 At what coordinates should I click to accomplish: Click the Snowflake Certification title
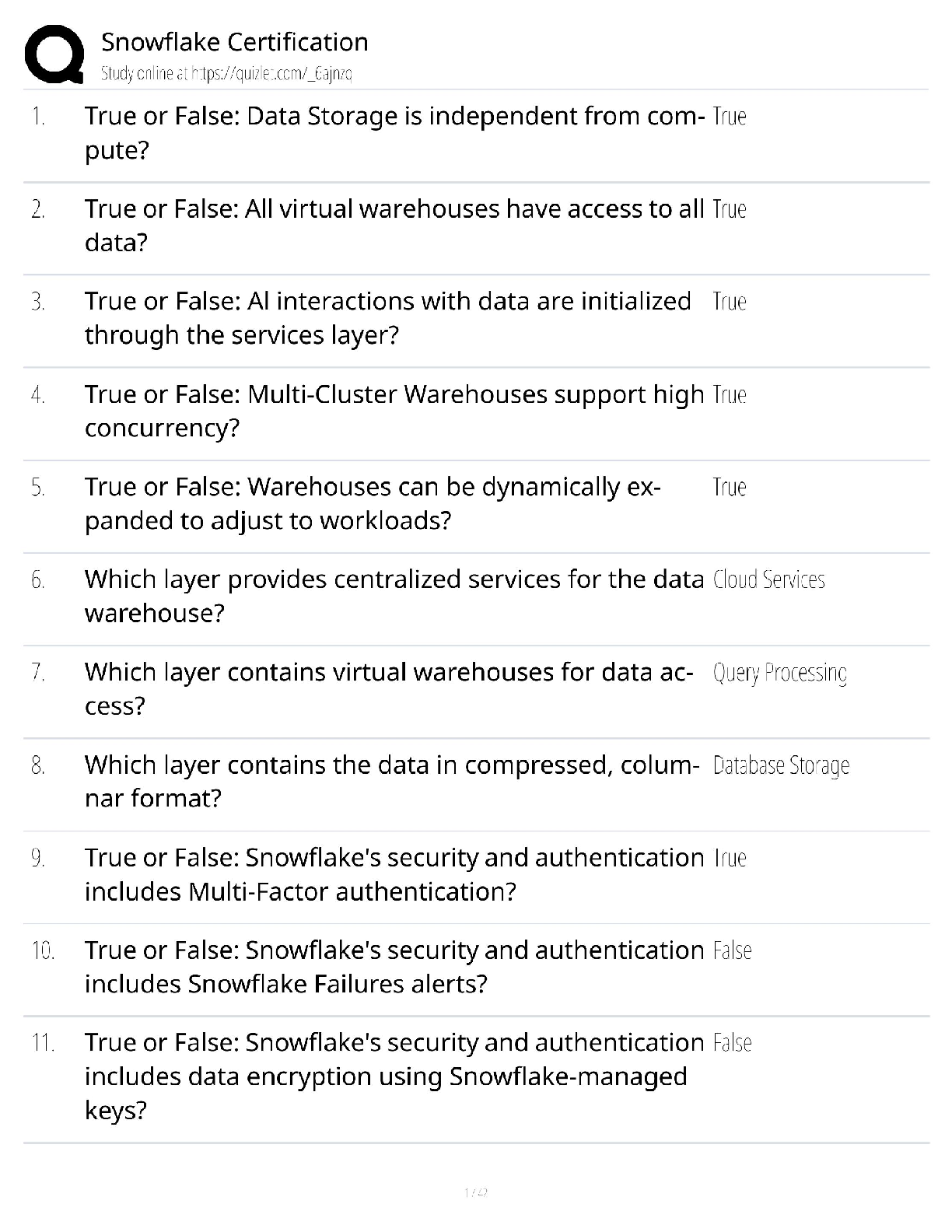235,42
